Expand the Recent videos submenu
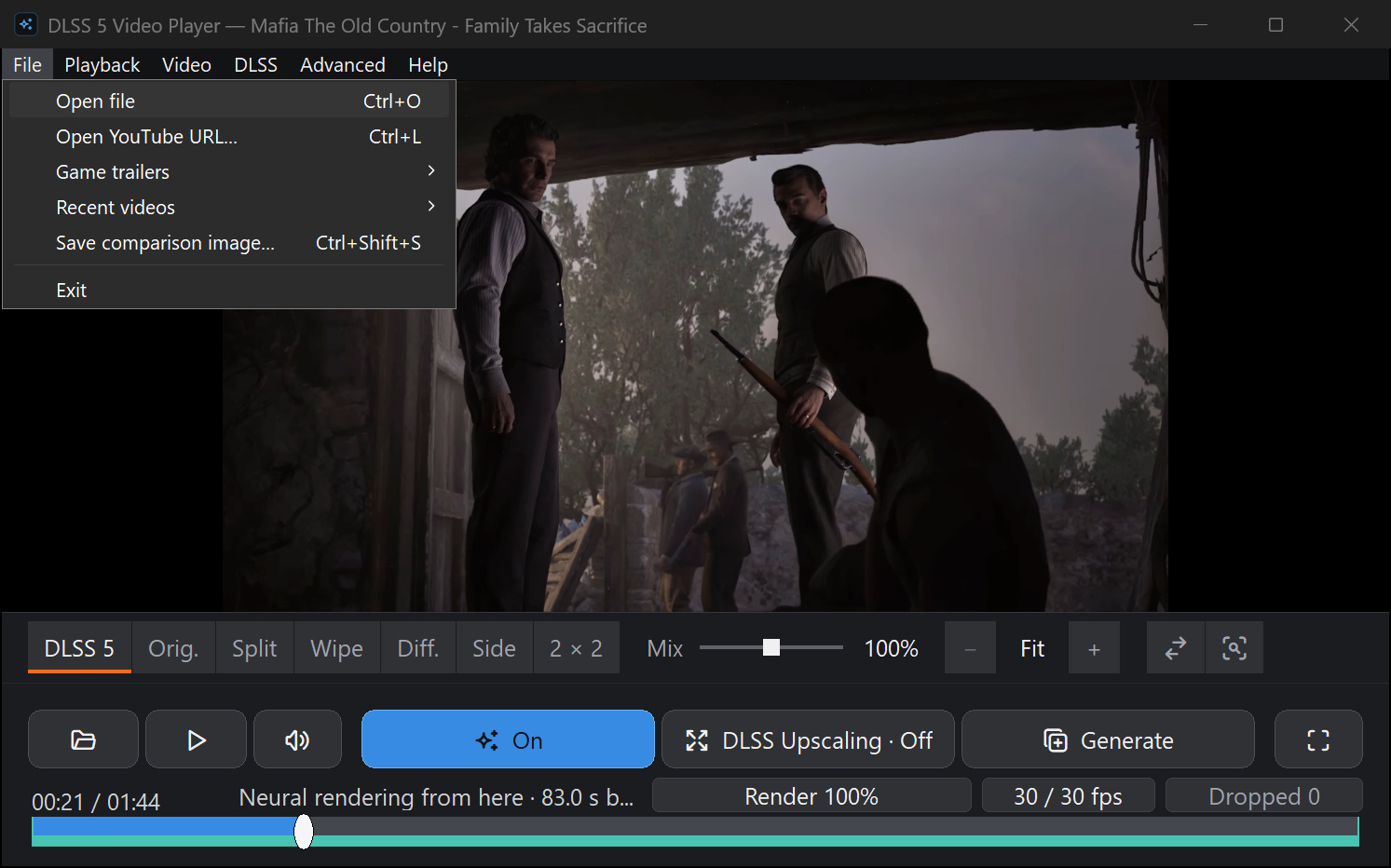Viewport: 1391px width, 868px height. pos(229,207)
